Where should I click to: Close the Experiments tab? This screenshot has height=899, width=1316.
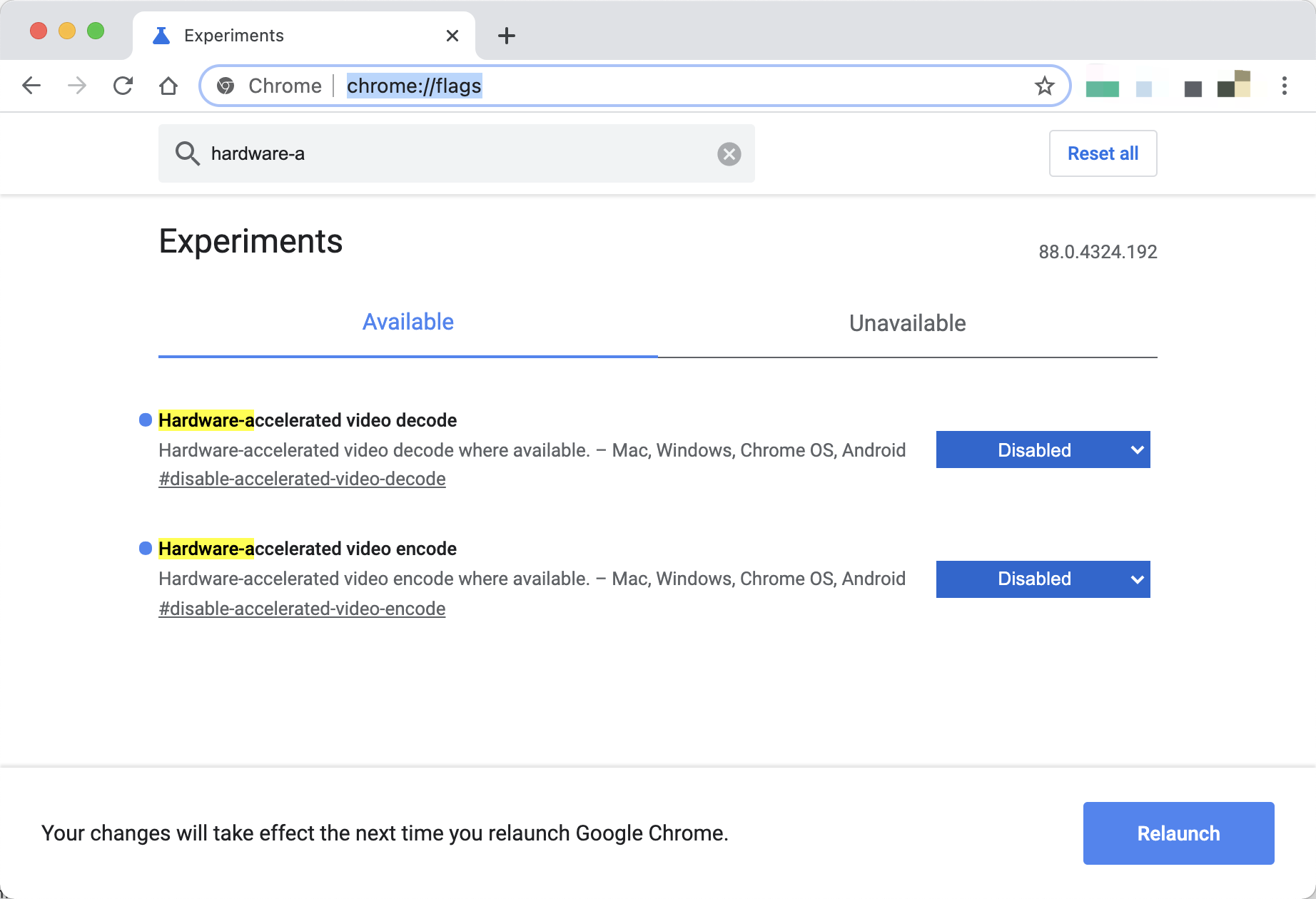[x=452, y=36]
